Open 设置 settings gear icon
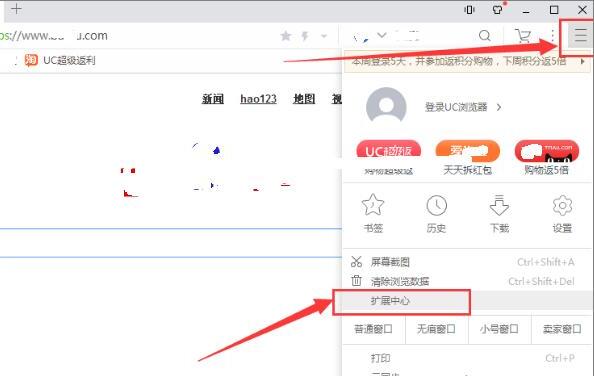 click(562, 205)
